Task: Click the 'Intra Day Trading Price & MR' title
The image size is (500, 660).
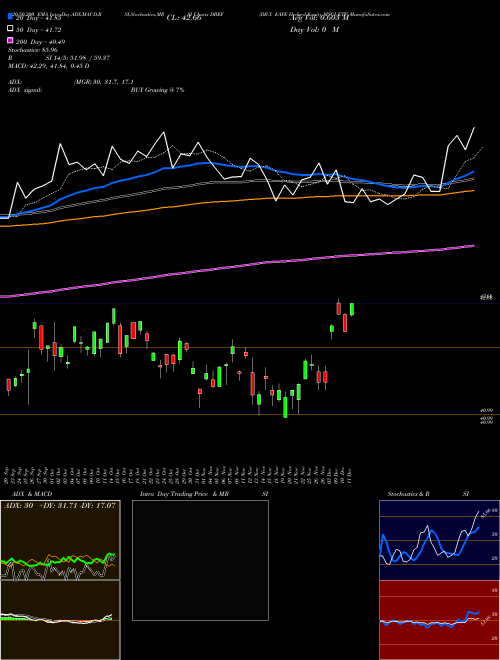Action: tap(184, 494)
